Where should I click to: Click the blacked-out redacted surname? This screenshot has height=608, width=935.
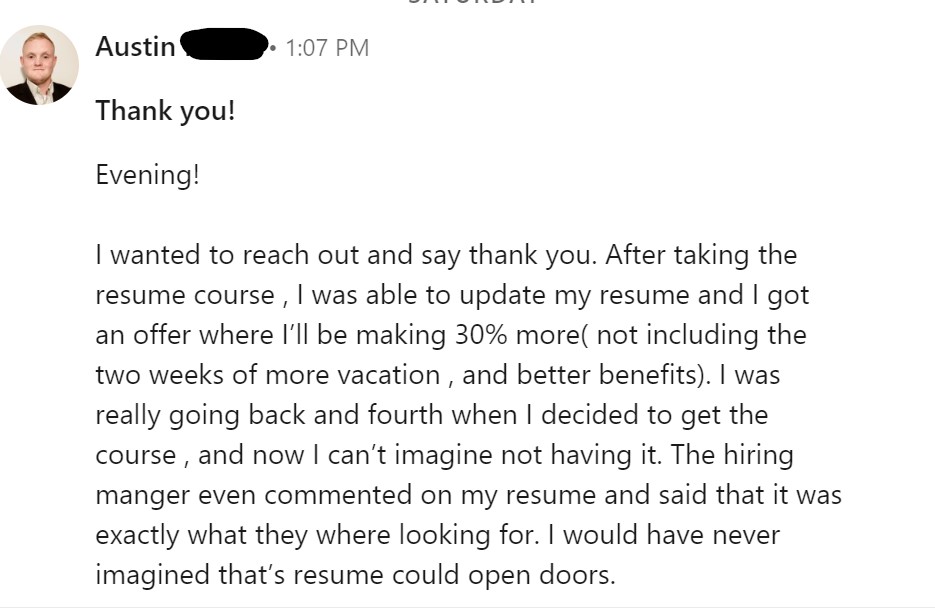click(224, 44)
